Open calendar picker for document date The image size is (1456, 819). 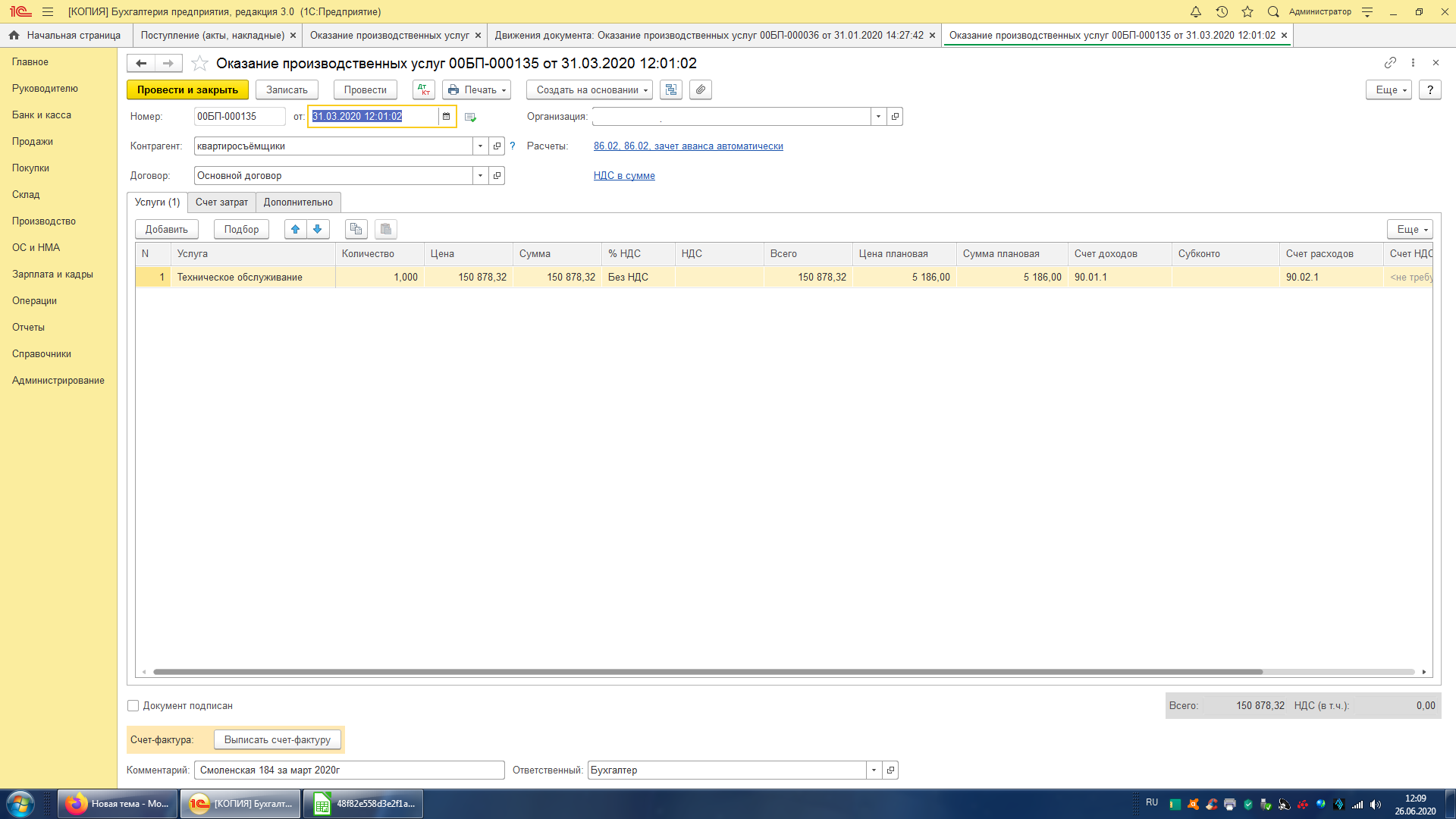(x=447, y=116)
